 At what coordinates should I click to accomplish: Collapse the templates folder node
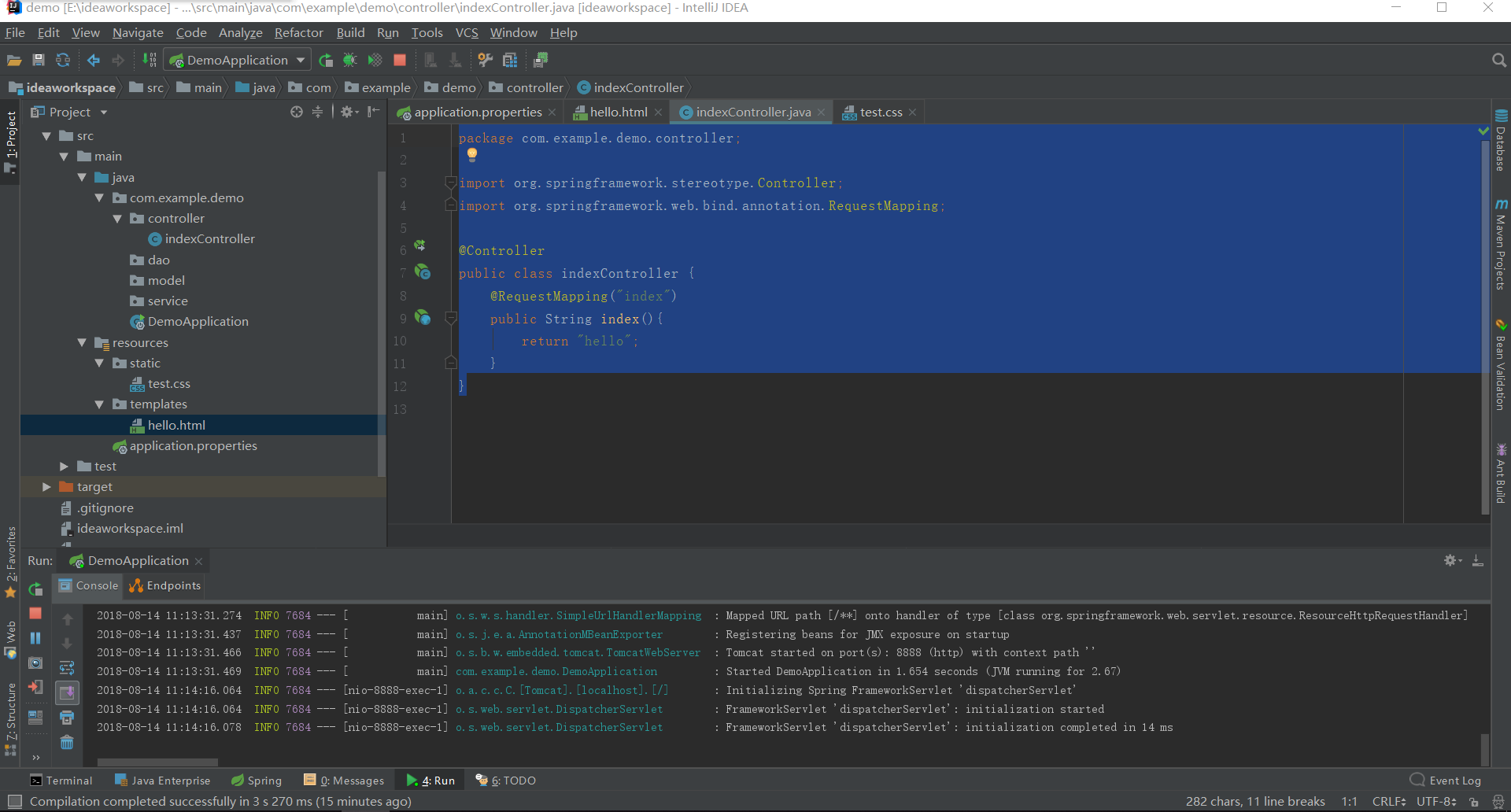coord(99,404)
